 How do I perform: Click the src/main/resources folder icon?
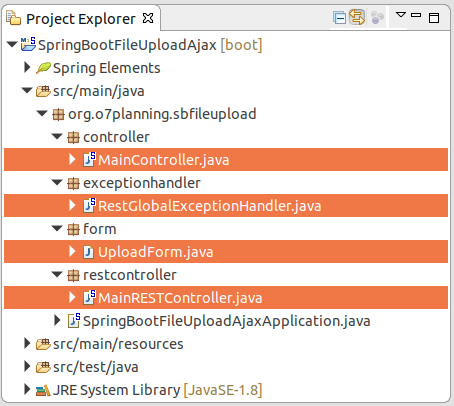tap(43, 344)
